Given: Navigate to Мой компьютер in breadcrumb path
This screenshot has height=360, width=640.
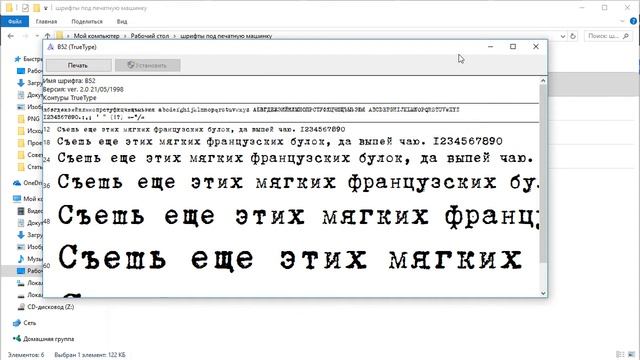Looking at the screenshot, I should 97,36.
